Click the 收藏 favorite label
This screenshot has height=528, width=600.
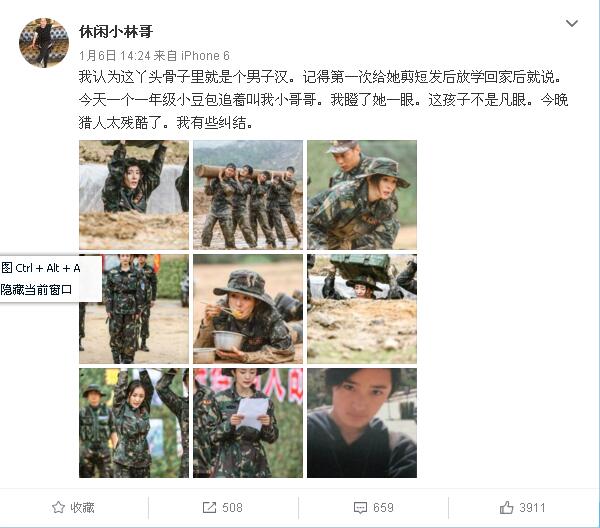82,508
